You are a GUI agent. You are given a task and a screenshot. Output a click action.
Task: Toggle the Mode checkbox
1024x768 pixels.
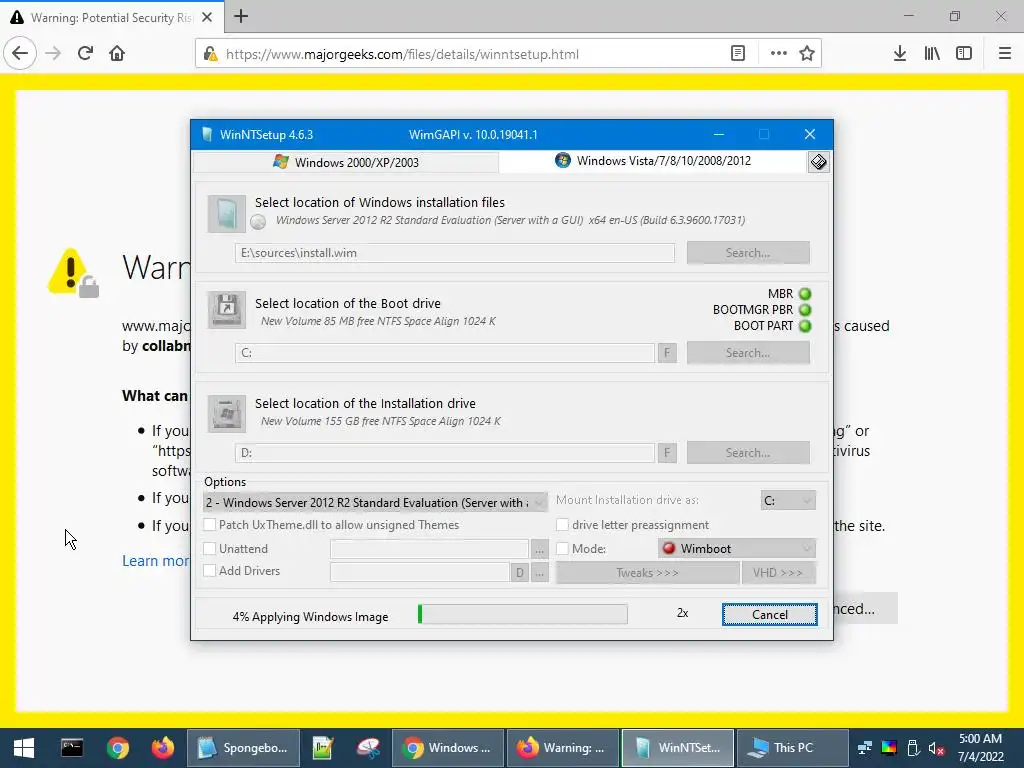[562, 549]
